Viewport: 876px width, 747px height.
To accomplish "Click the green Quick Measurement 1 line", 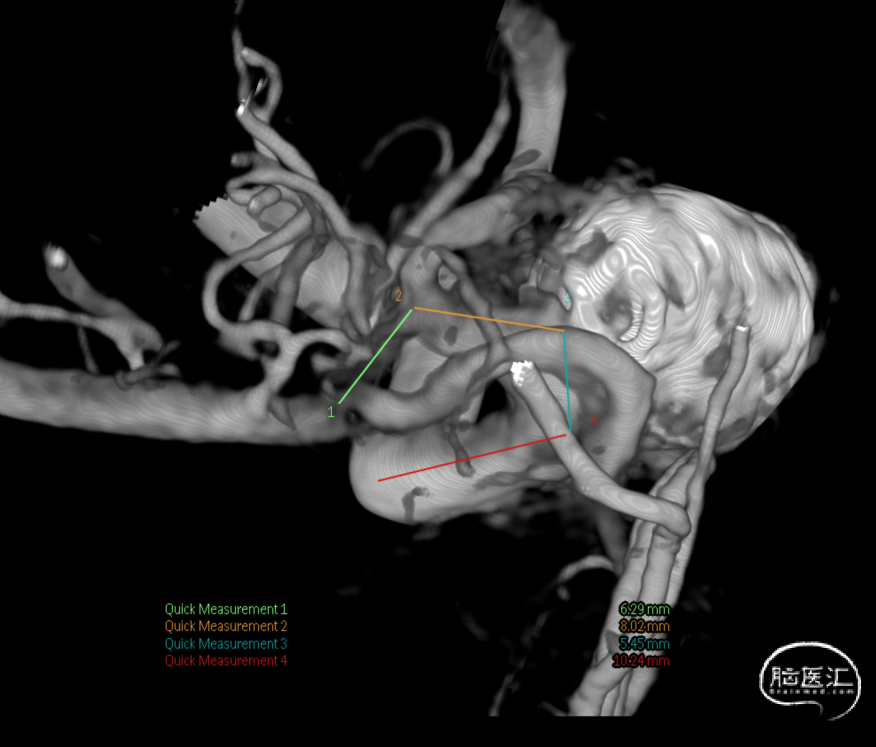I will coord(375,357).
